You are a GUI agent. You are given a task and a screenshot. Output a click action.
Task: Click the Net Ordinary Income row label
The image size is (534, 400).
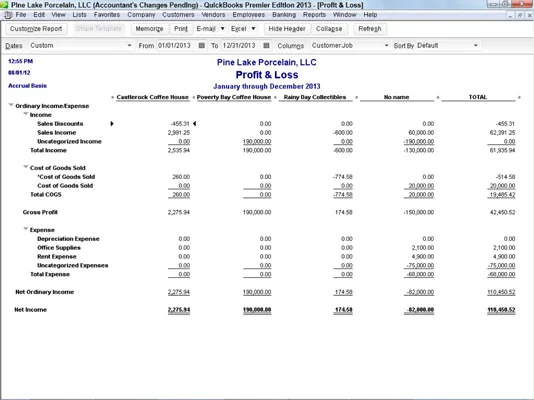(45, 292)
